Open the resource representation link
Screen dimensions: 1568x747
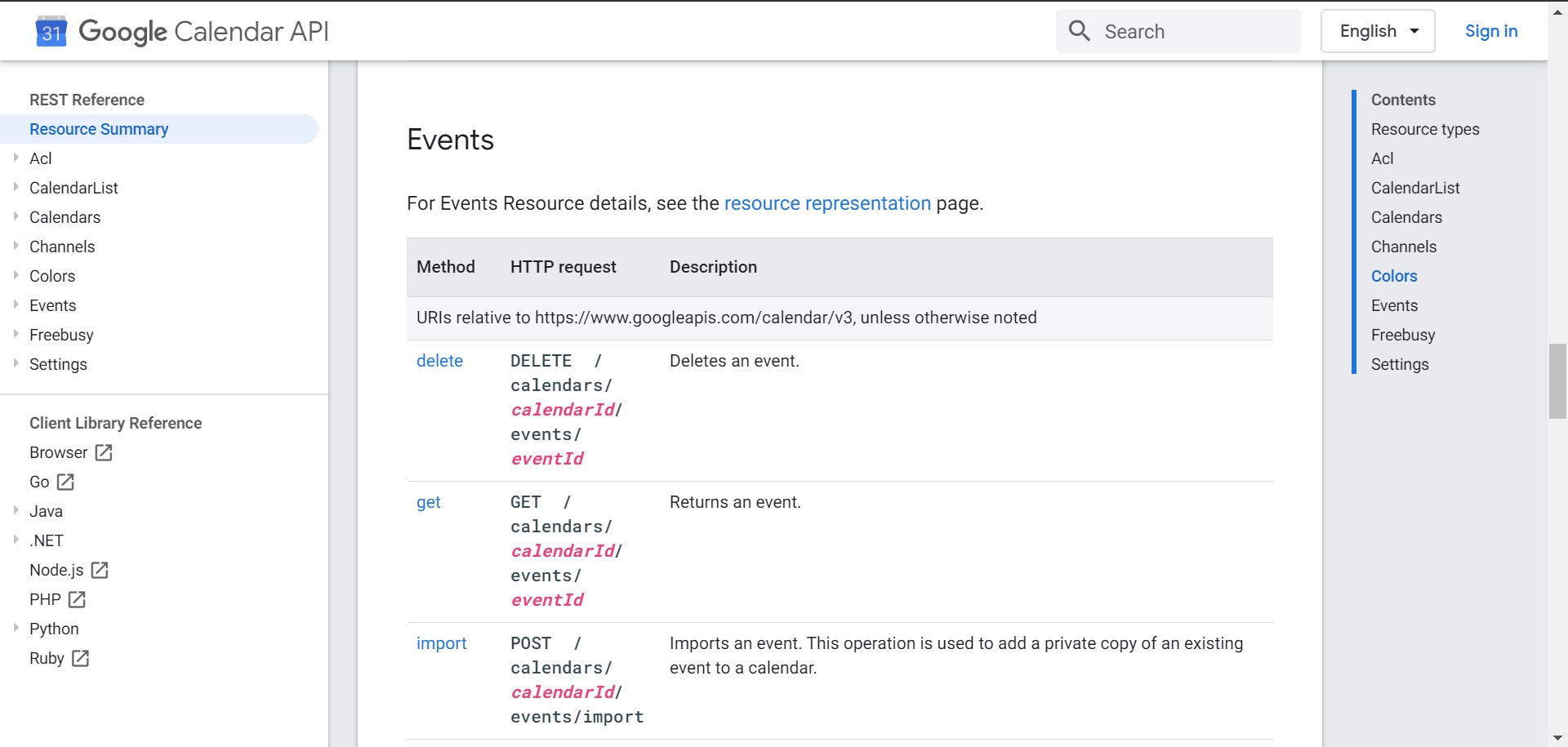tap(826, 203)
